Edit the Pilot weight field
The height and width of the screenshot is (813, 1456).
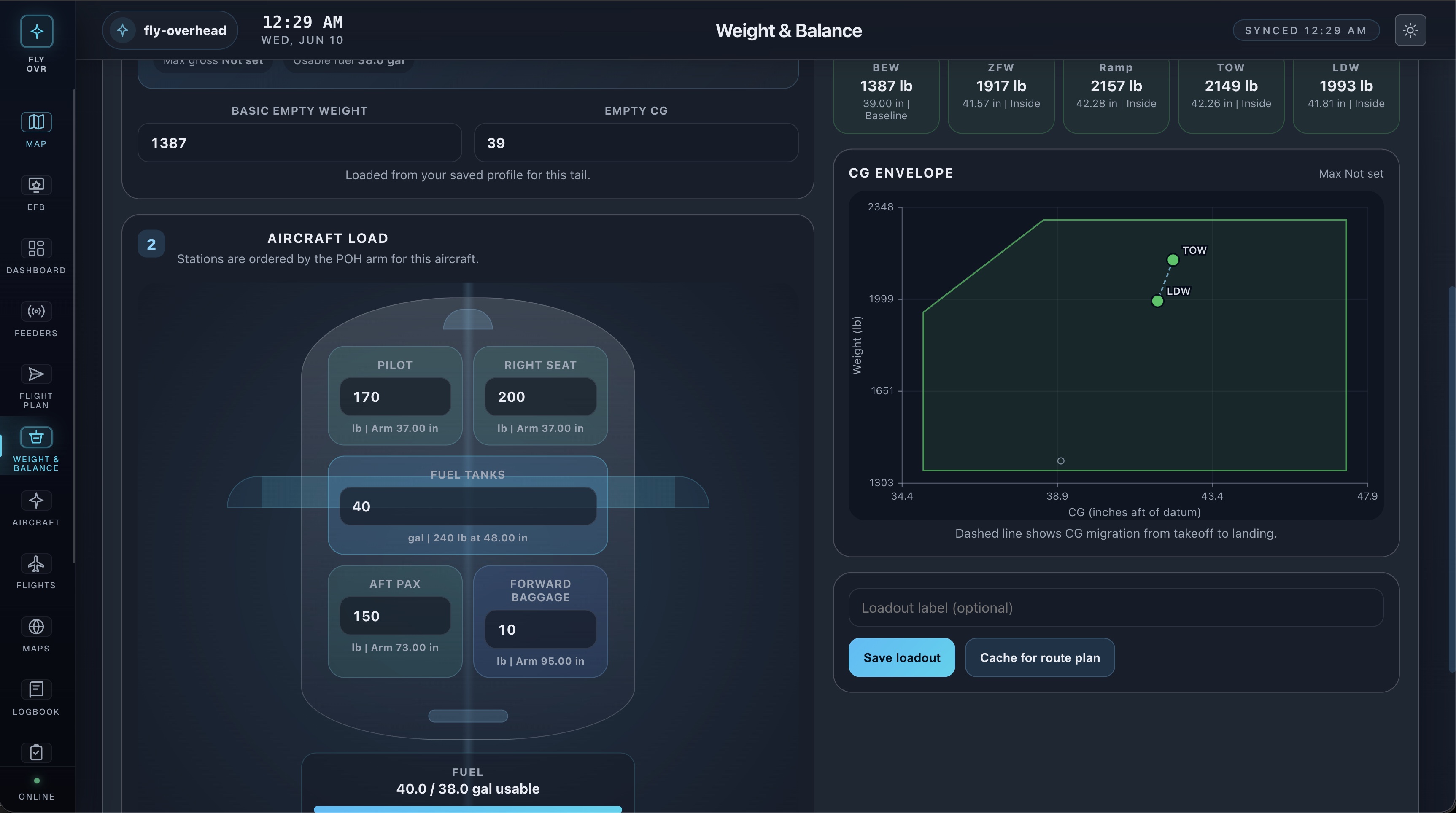coord(395,397)
